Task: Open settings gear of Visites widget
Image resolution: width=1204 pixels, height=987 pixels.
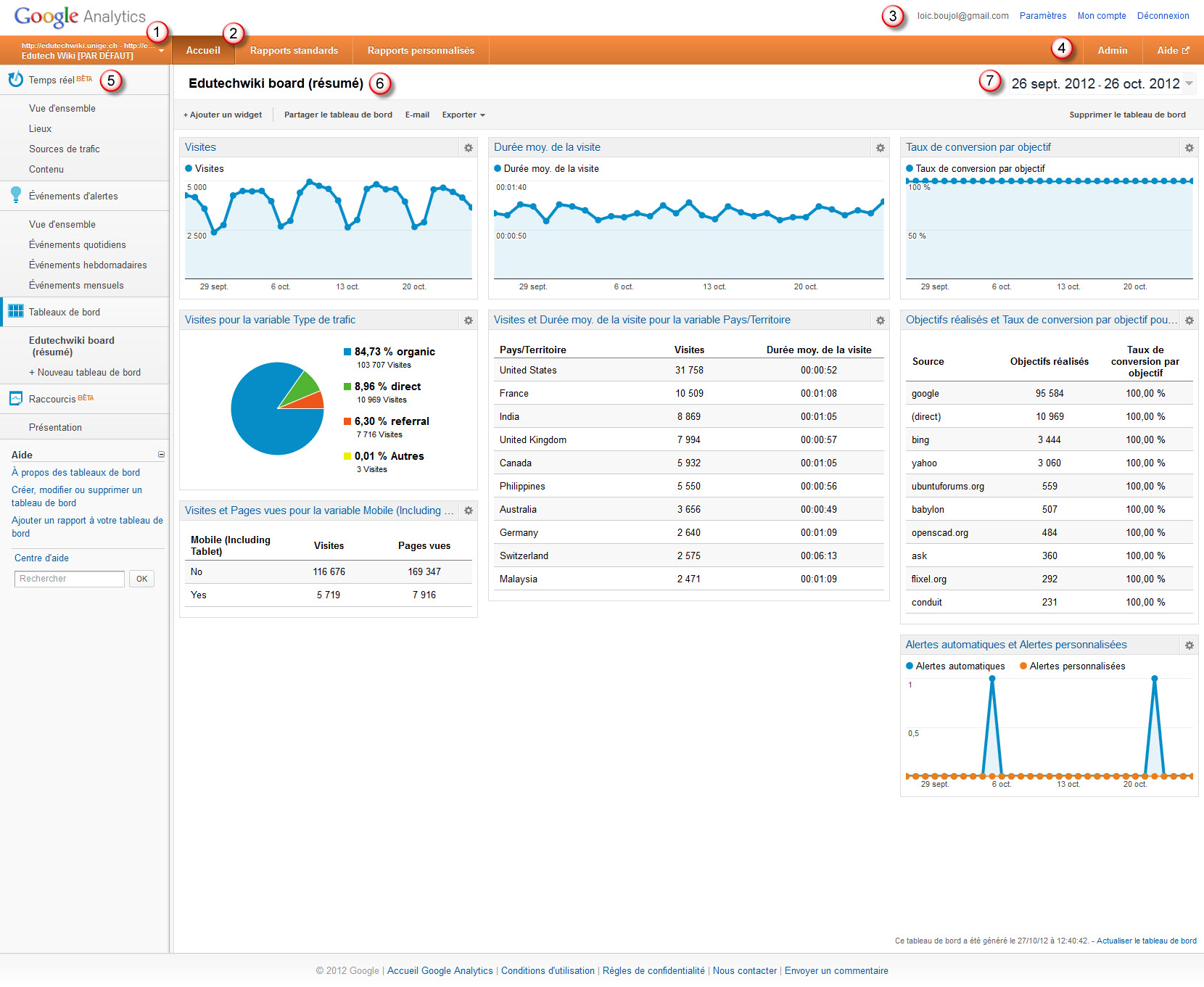Action: coord(469,148)
